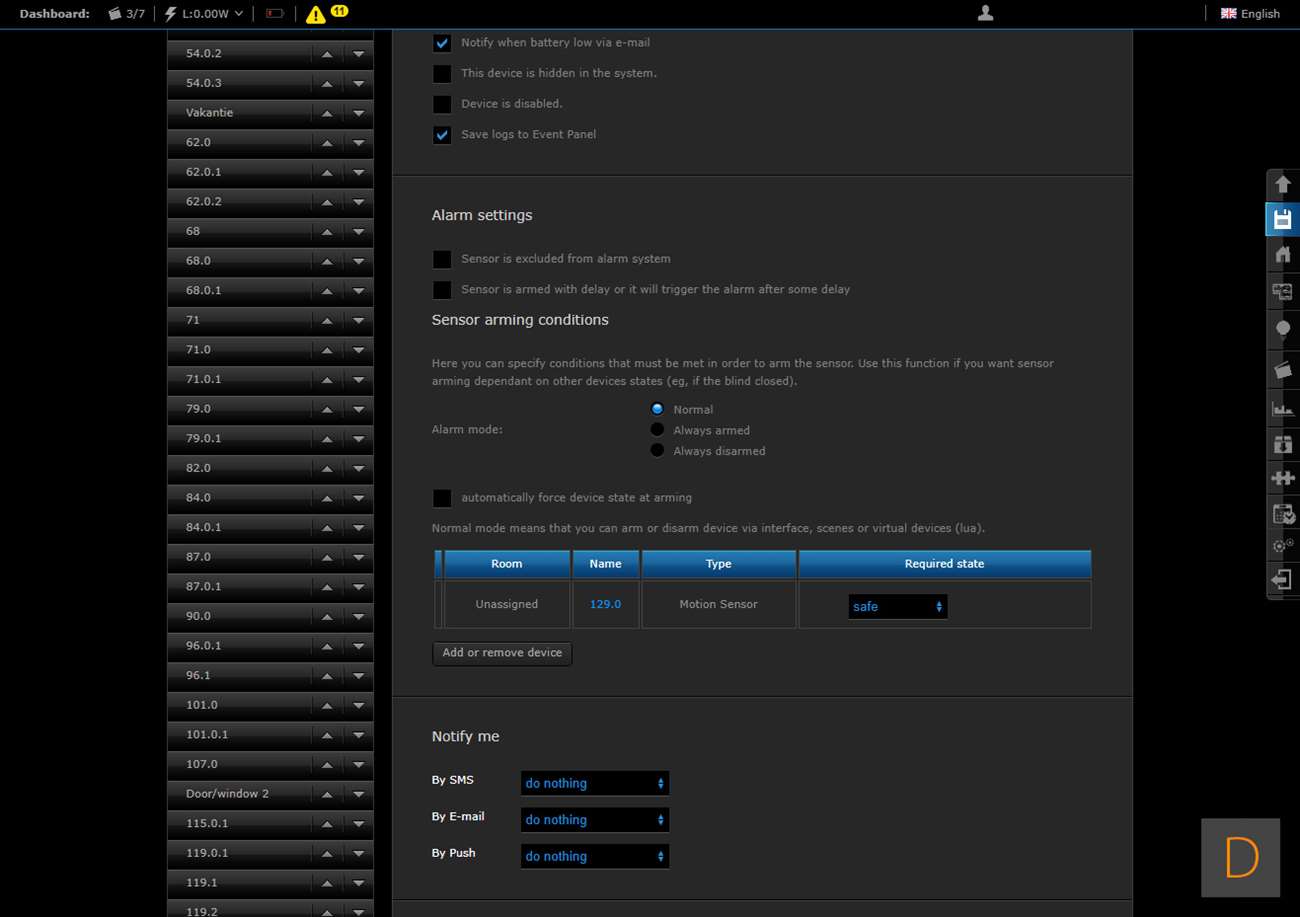The height and width of the screenshot is (917, 1300).
Task: Click the bar chart energy panel icon
Action: click(1282, 408)
